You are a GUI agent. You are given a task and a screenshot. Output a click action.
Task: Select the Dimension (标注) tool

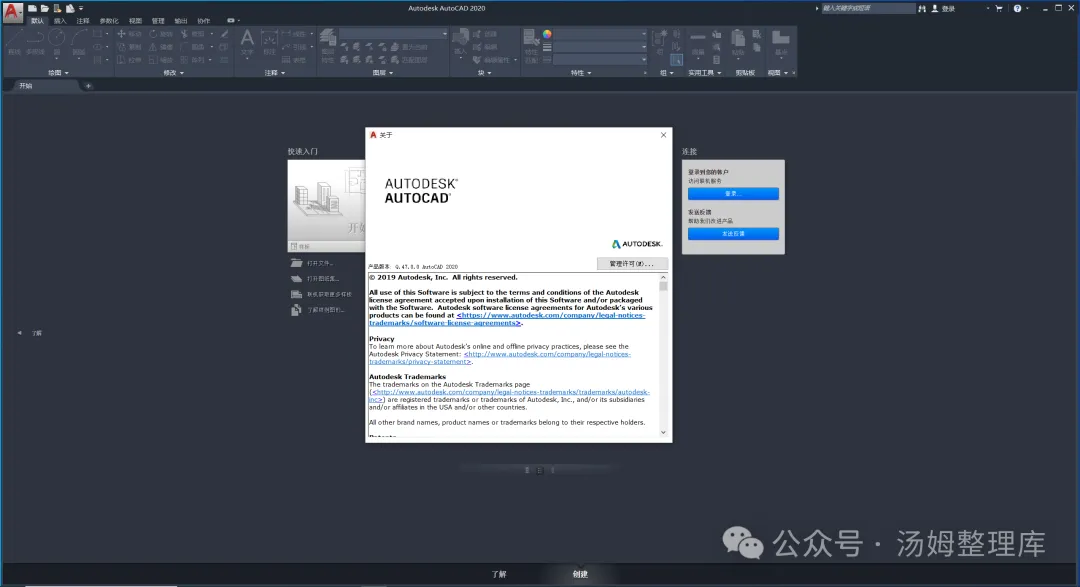(x=269, y=42)
